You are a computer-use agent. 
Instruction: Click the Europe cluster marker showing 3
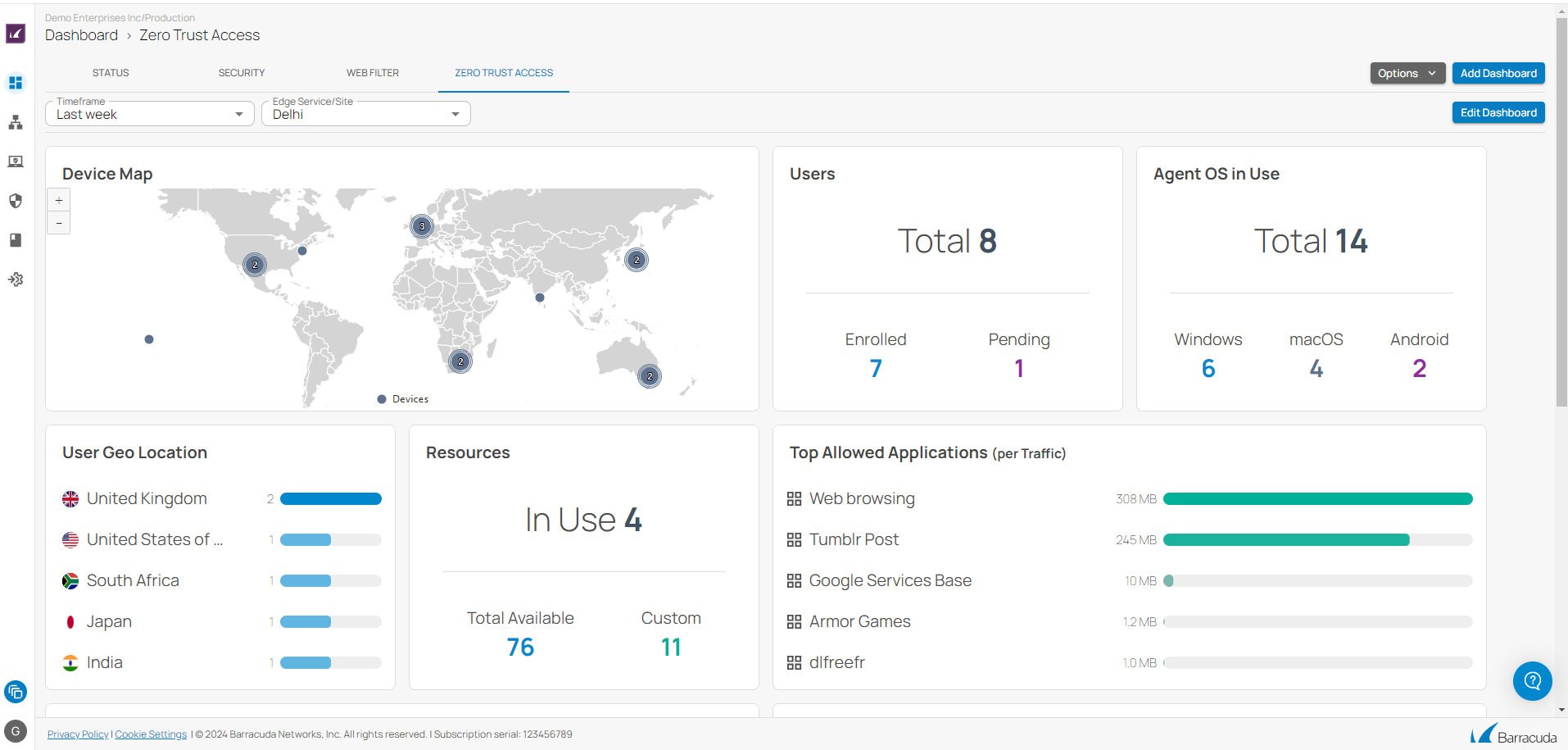[x=422, y=226]
